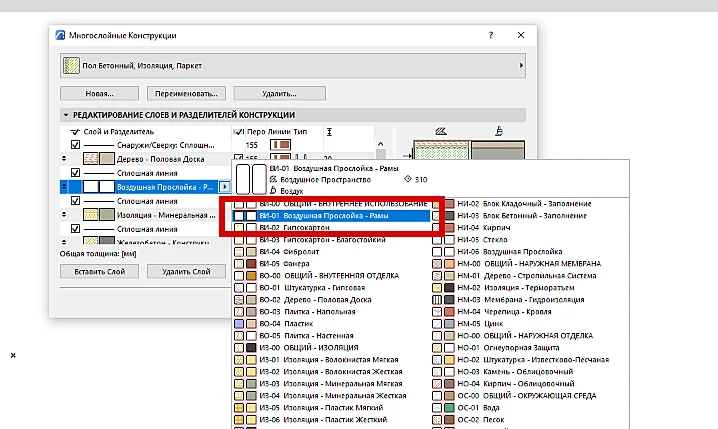Choose НО-03 Камень - Облицовочный material
The image size is (718, 429).
pyautogui.click(x=530, y=371)
